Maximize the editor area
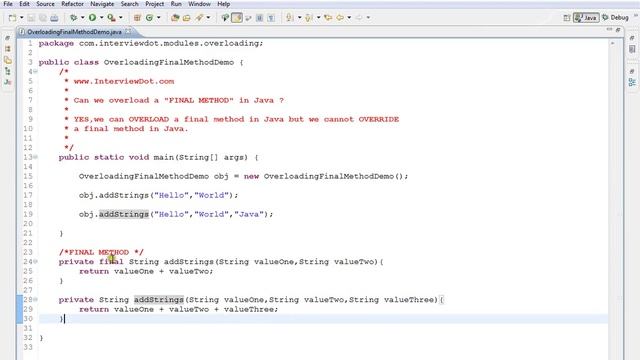This screenshot has width=640, height=360. (x=618, y=29)
